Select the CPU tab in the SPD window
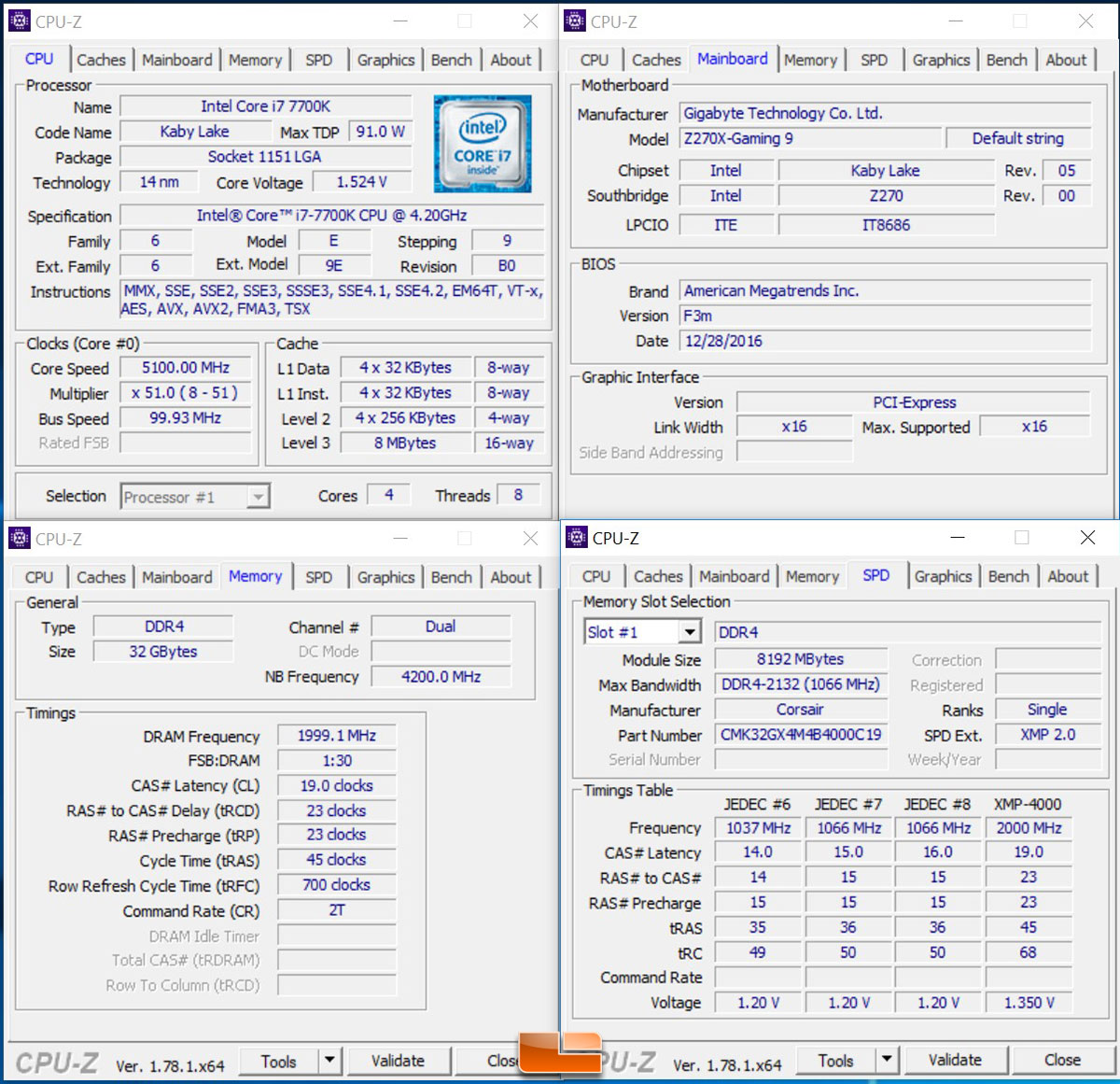The height and width of the screenshot is (1084, 1120). [595, 576]
